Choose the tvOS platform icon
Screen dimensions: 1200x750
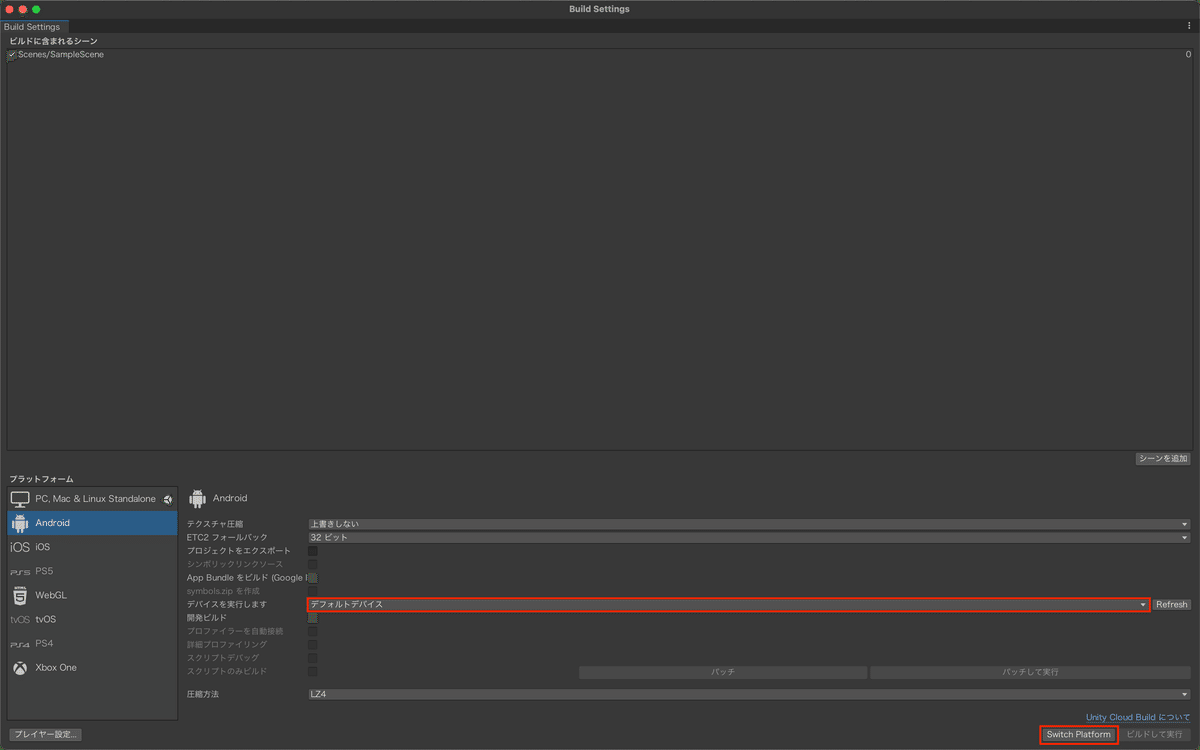point(20,619)
